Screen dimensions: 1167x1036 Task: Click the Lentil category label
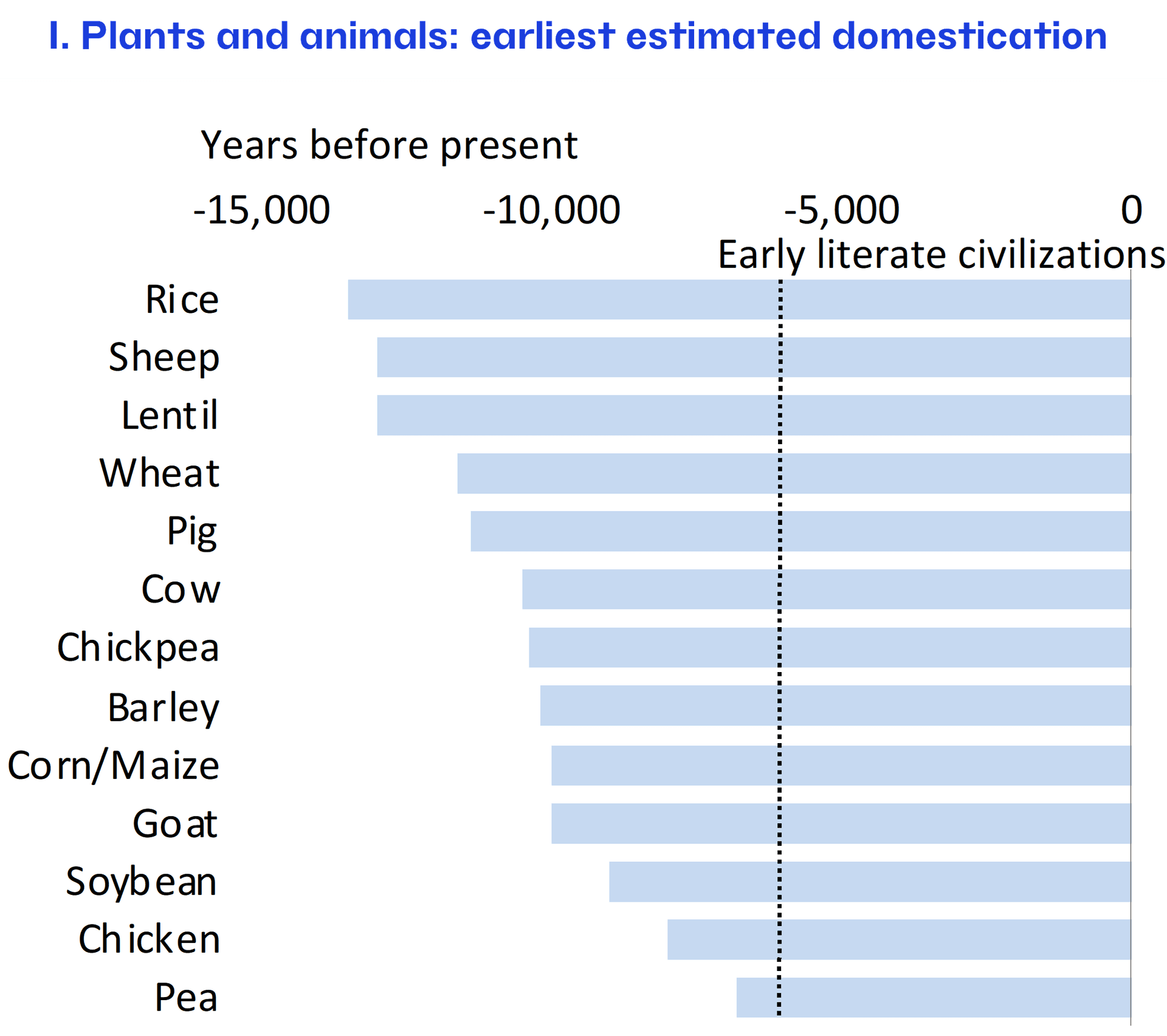[170, 416]
